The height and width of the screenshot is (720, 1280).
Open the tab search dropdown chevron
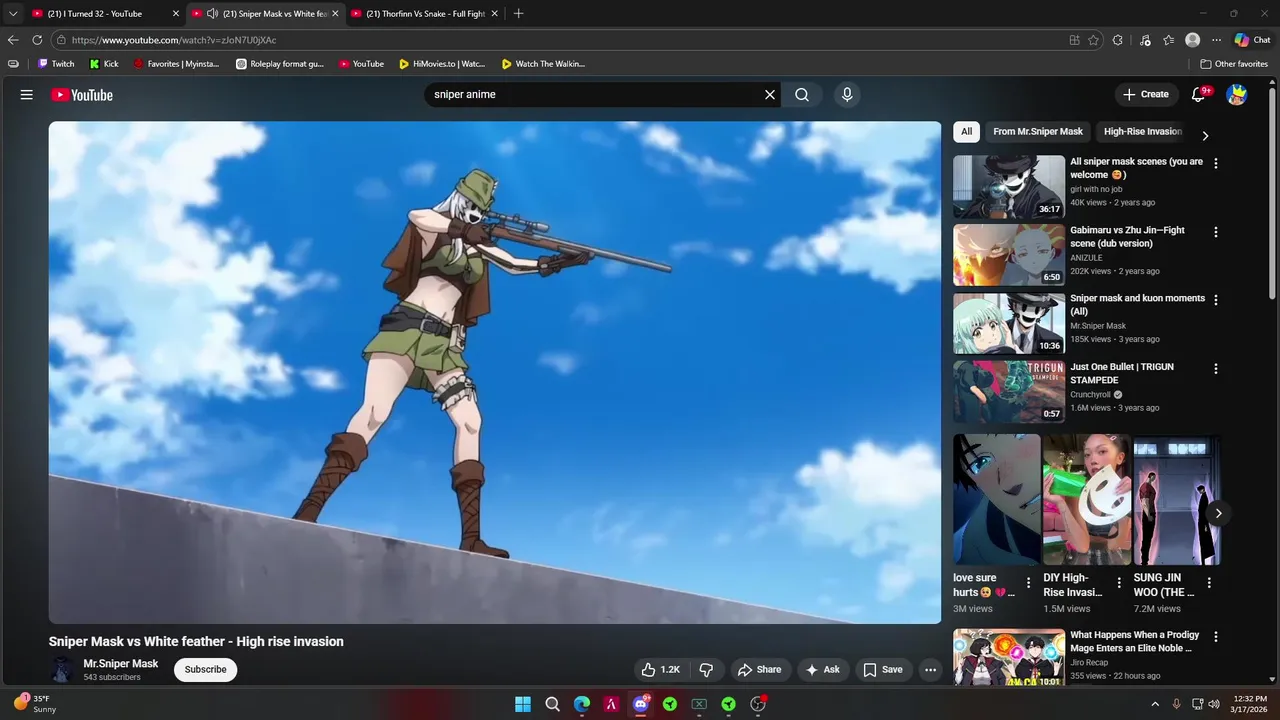[x=13, y=14]
